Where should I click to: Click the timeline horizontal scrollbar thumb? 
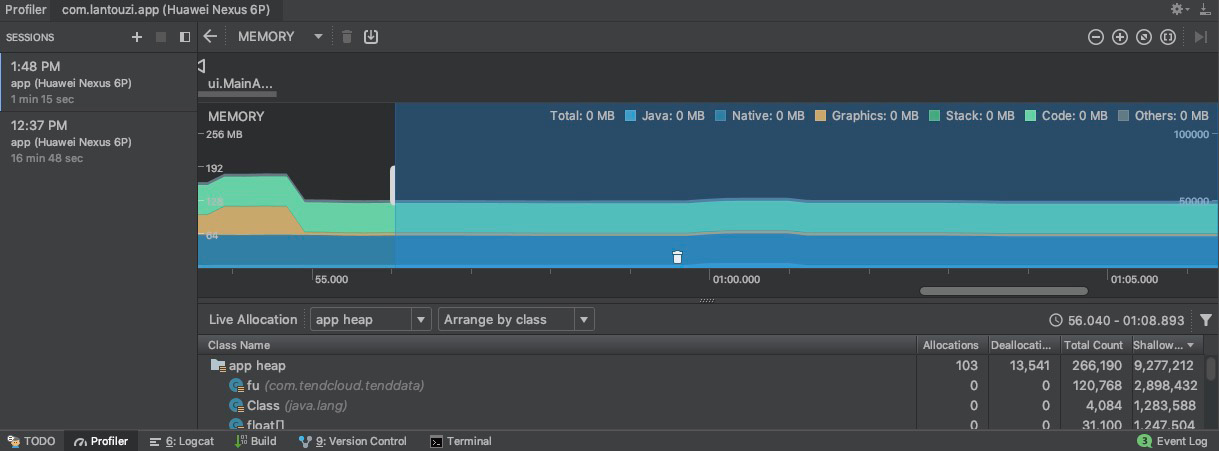pyautogui.click(x=1003, y=291)
